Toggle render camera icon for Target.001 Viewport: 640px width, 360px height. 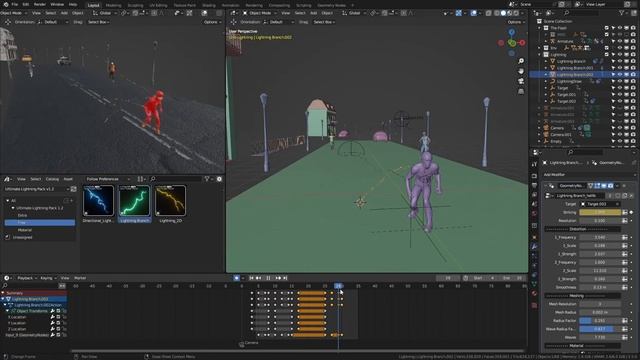pos(633,94)
